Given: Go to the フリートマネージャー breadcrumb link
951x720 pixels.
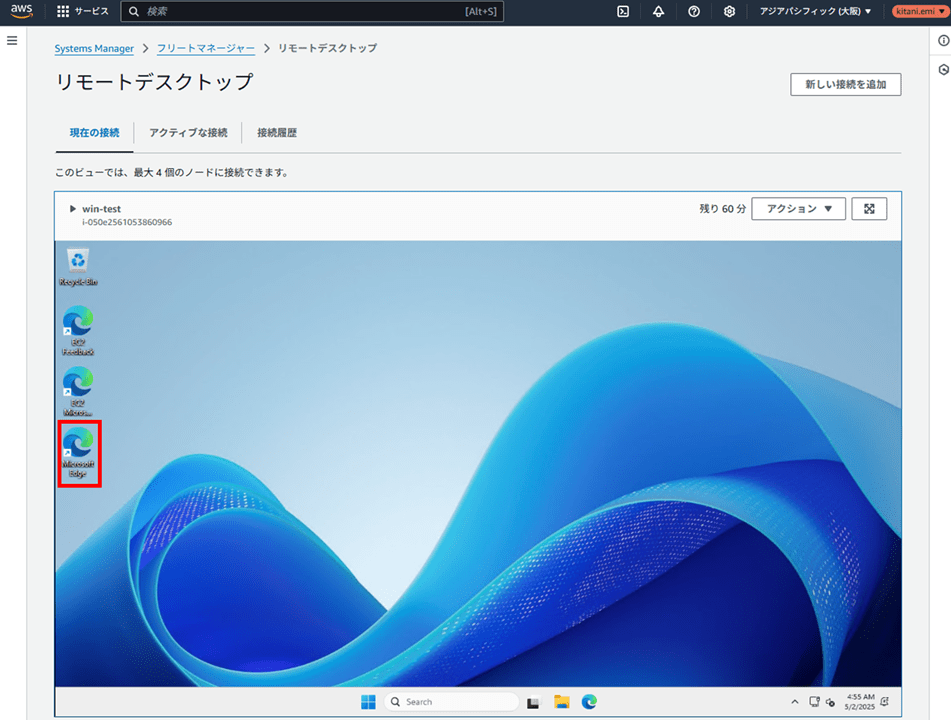Looking at the screenshot, I should (x=206, y=49).
